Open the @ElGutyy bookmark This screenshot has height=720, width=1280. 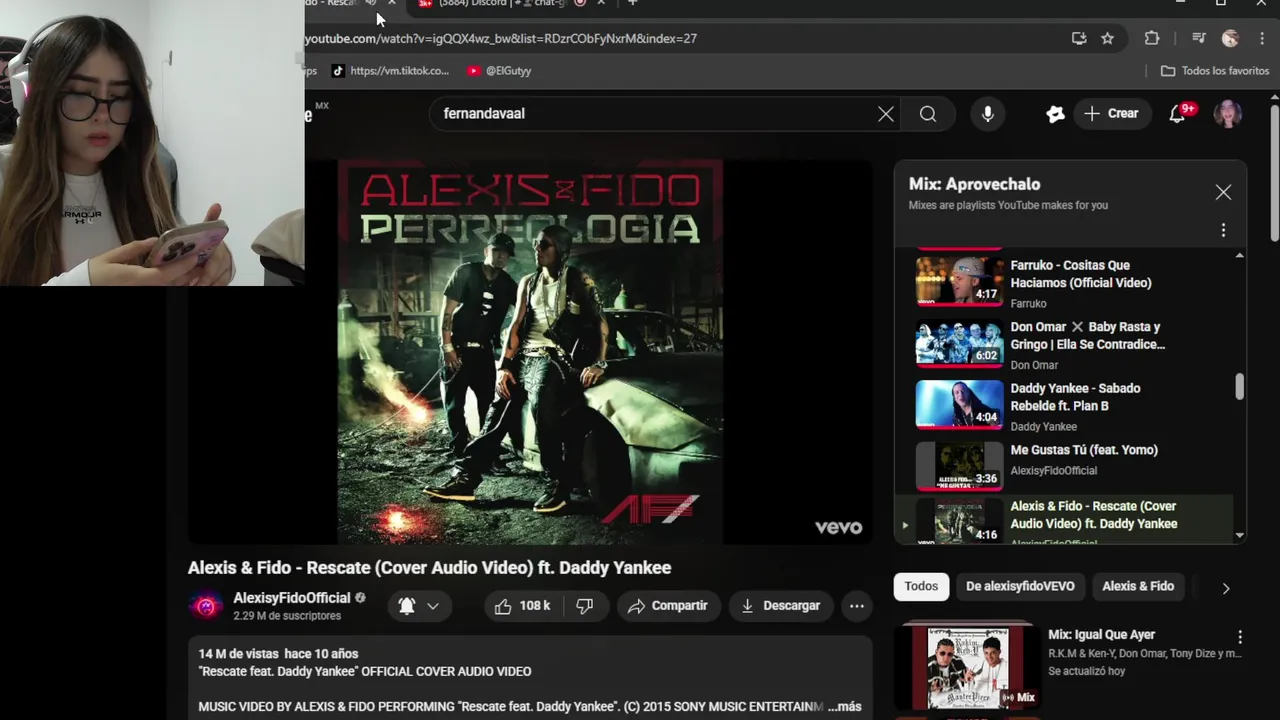pos(499,71)
